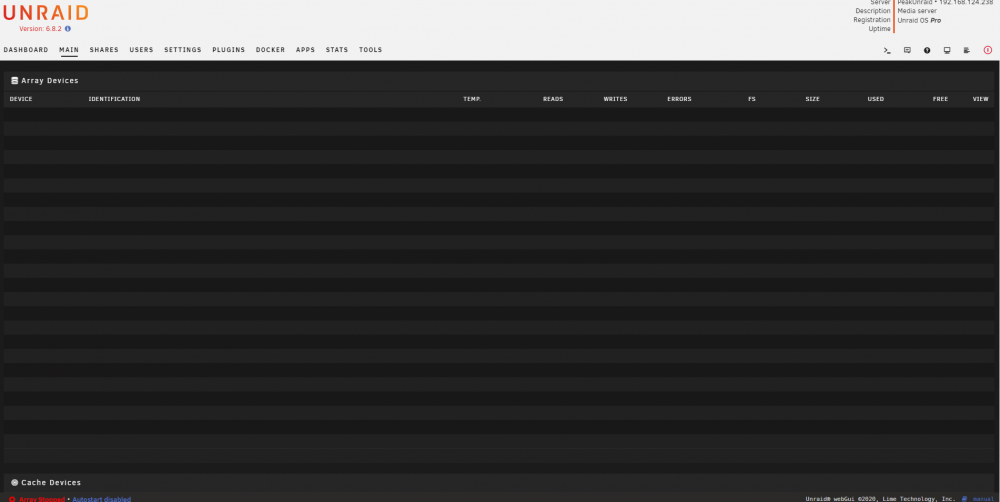This screenshot has width=1000, height=502.
Task: Open the Shares tab
Action: pyautogui.click(x=104, y=50)
